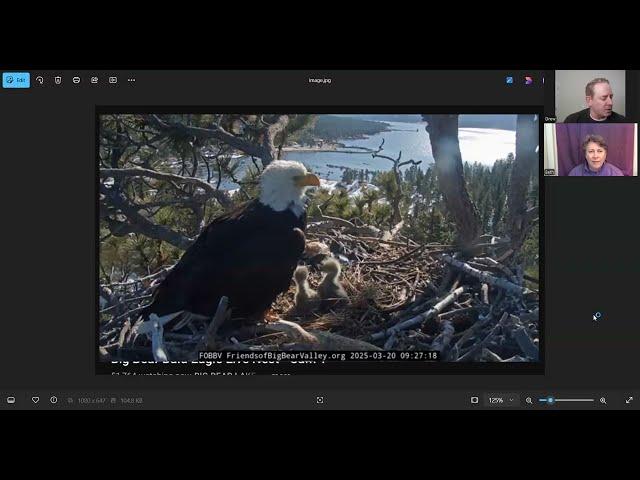Click the 104.8 KB file size text

click(x=131, y=401)
